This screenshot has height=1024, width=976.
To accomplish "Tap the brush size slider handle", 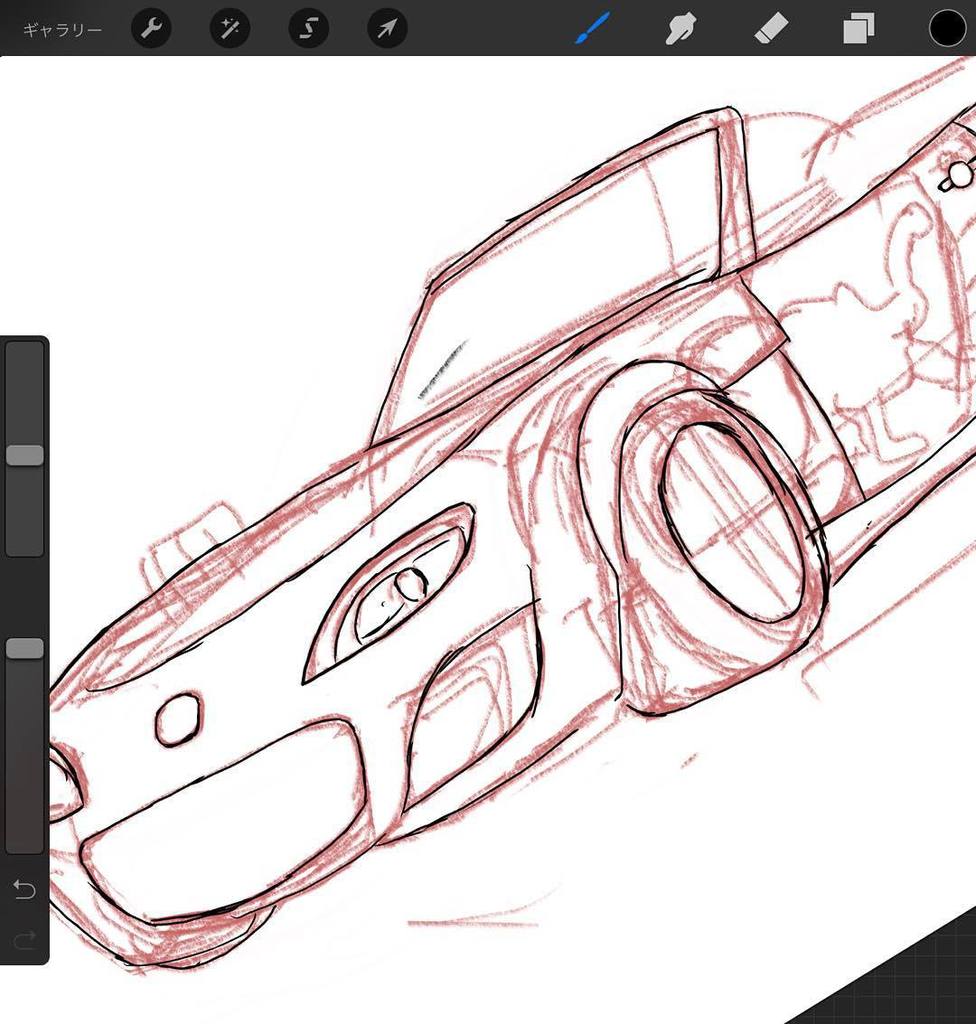I will (25, 455).
